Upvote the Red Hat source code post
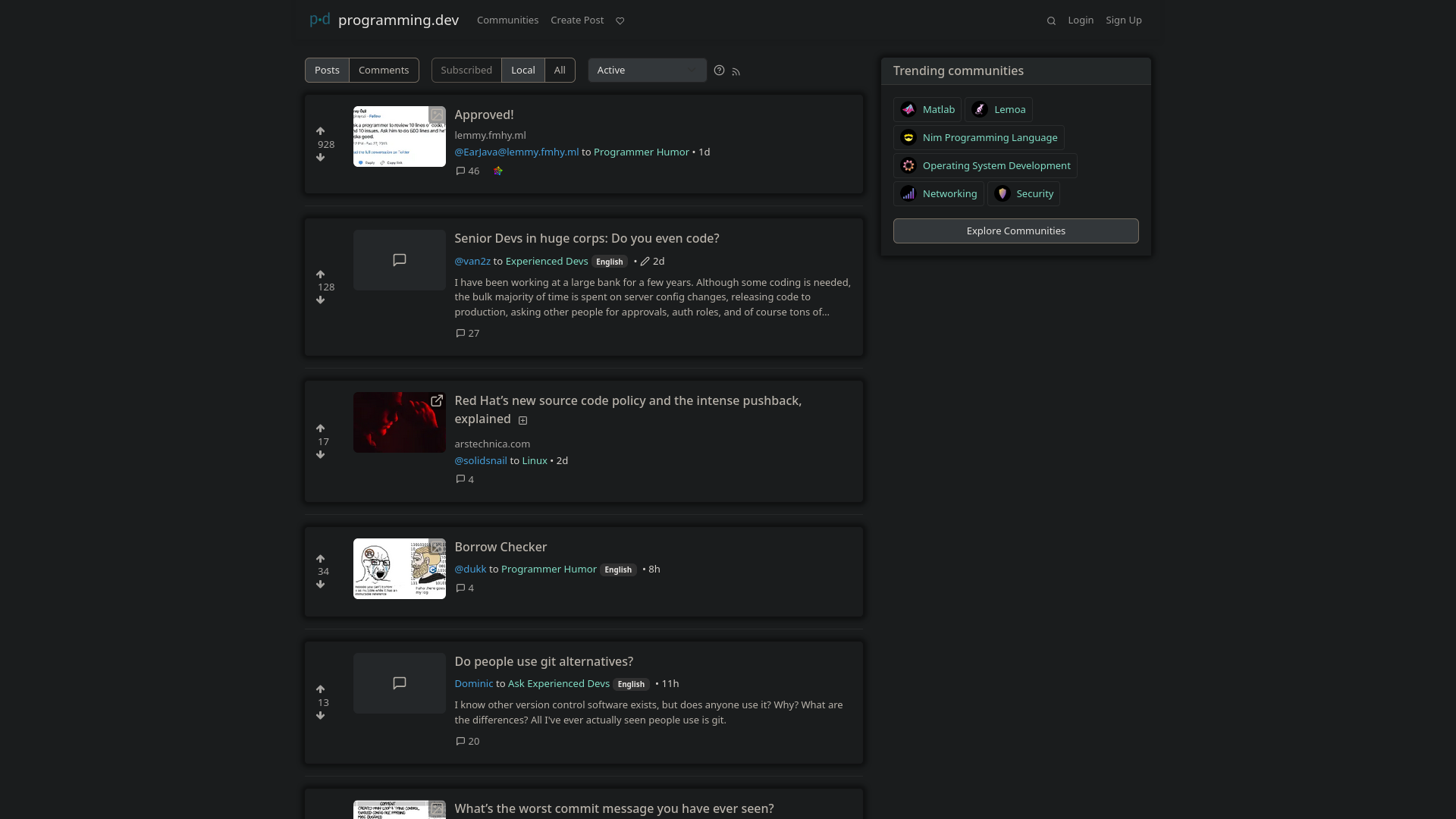1456x819 pixels. 320,428
